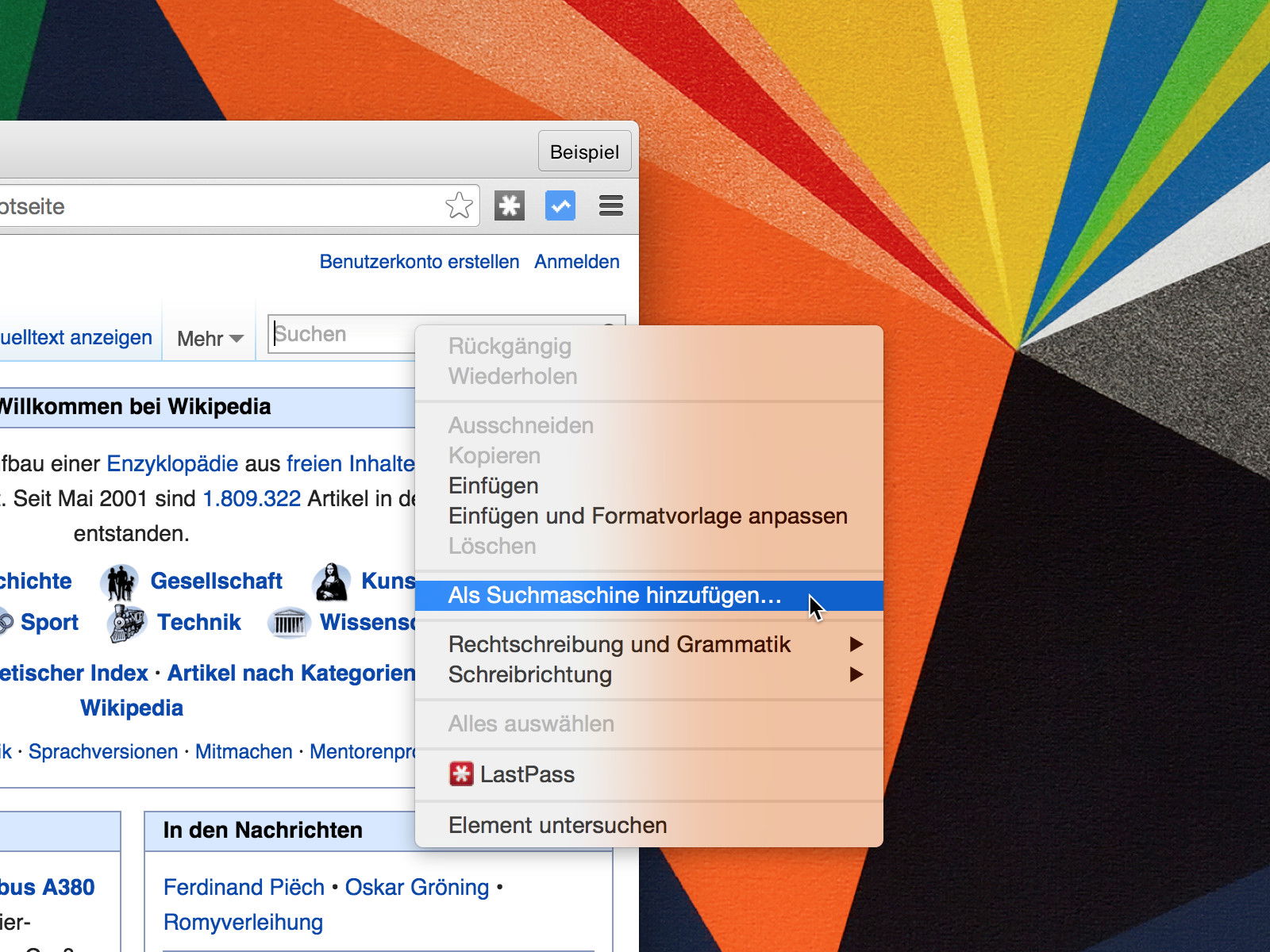Click the bold Wikipedia link
Viewport: 1270px width, 952px height.
coord(132,708)
